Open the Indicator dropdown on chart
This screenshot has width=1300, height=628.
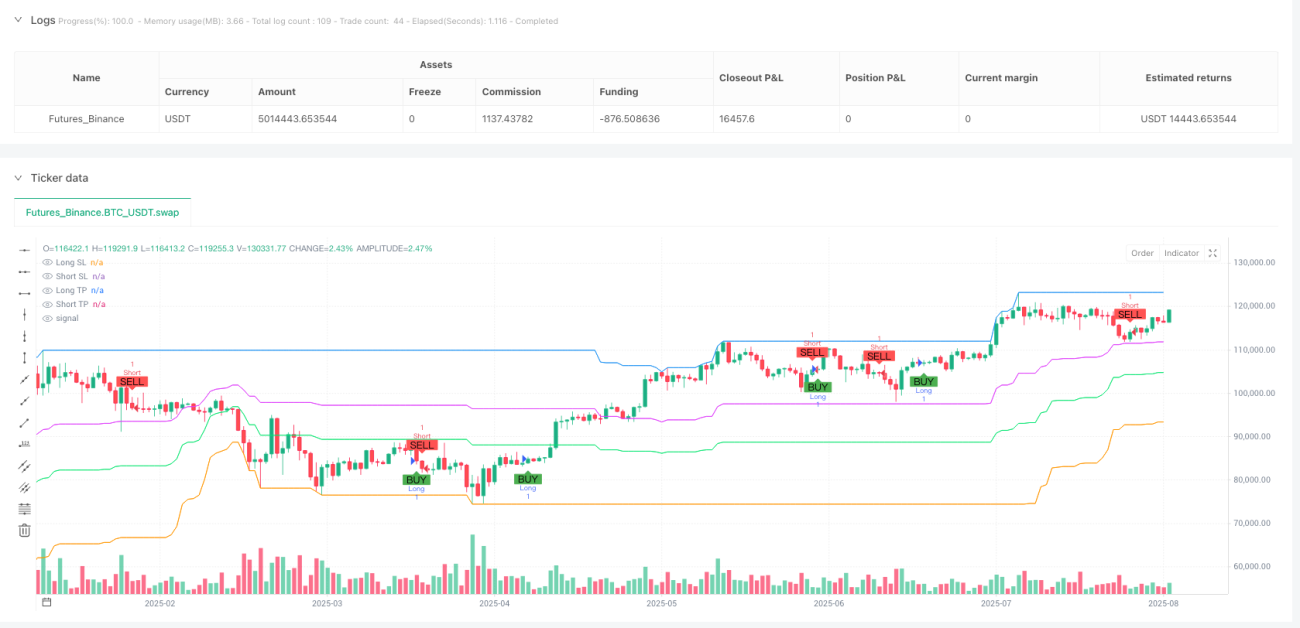pos(1181,253)
